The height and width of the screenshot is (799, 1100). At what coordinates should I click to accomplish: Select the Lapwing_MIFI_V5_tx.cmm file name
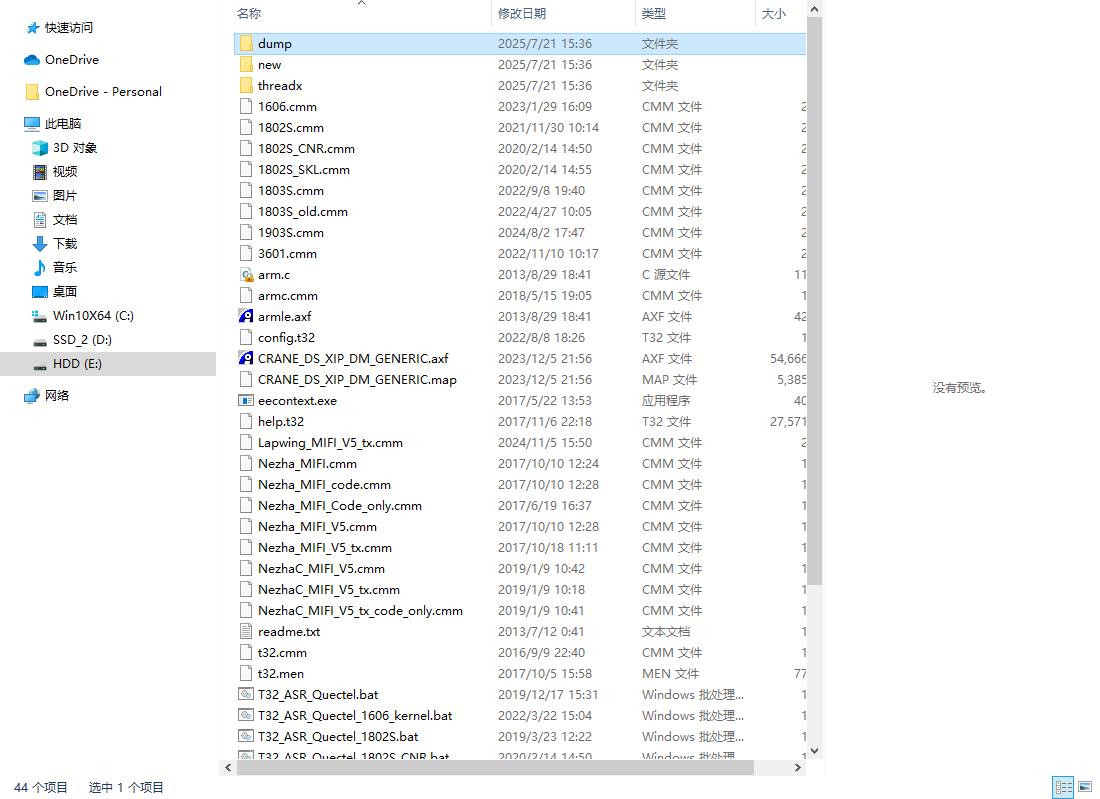point(330,442)
